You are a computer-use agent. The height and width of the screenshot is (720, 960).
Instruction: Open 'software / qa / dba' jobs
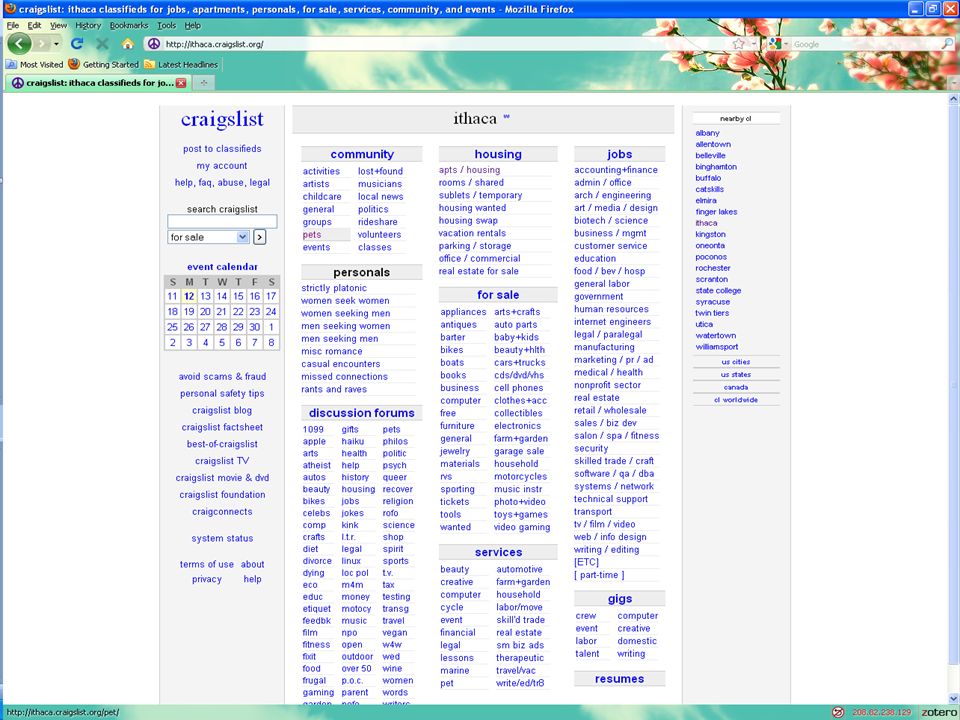coord(614,473)
